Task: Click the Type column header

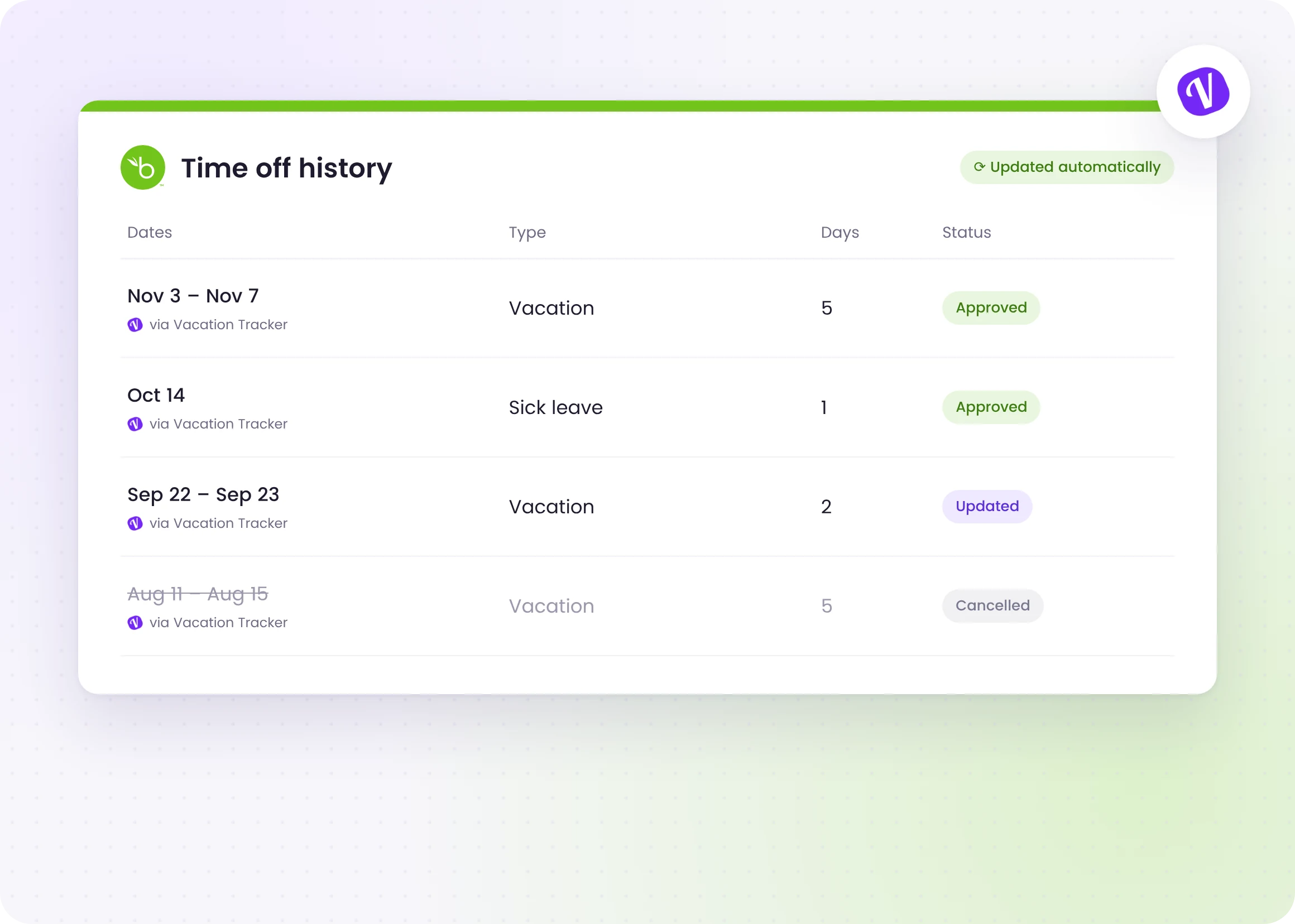Action: tap(527, 233)
